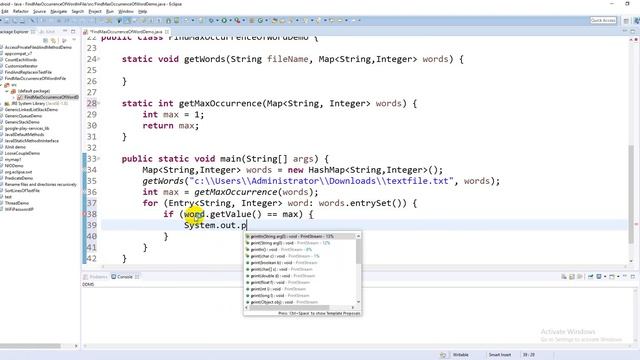
Task: Click the green Run button in toolbar
Action: click(224, 20)
